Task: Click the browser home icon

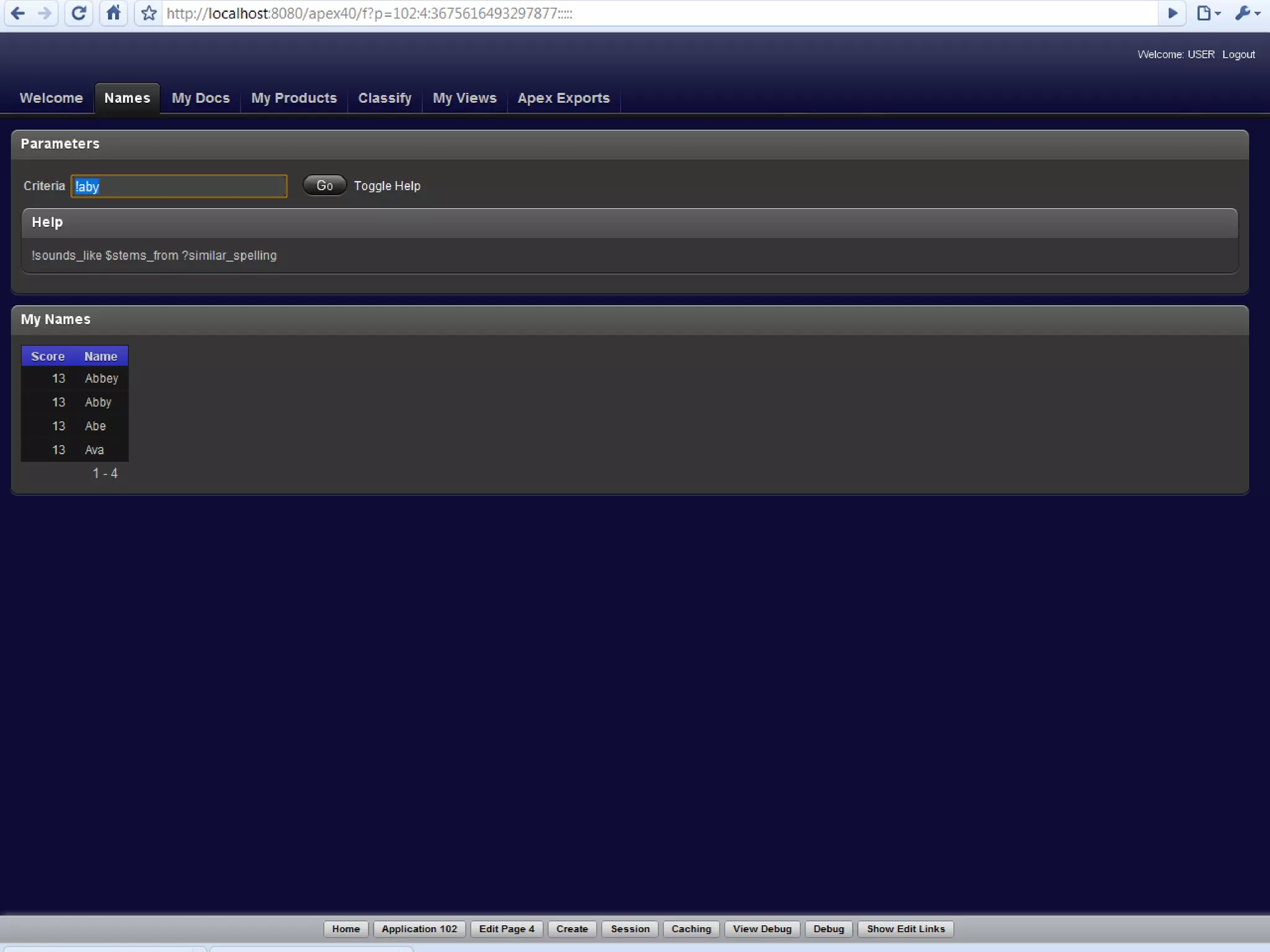Action: pos(113,13)
